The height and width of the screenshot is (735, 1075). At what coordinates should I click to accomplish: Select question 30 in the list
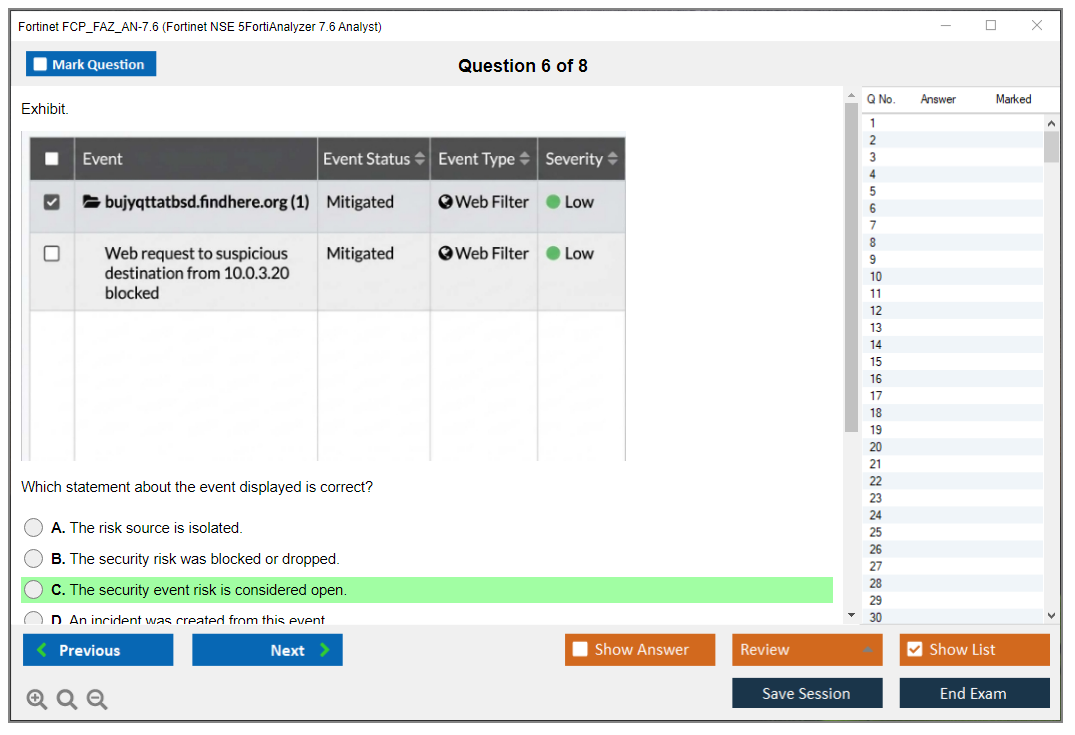point(953,616)
